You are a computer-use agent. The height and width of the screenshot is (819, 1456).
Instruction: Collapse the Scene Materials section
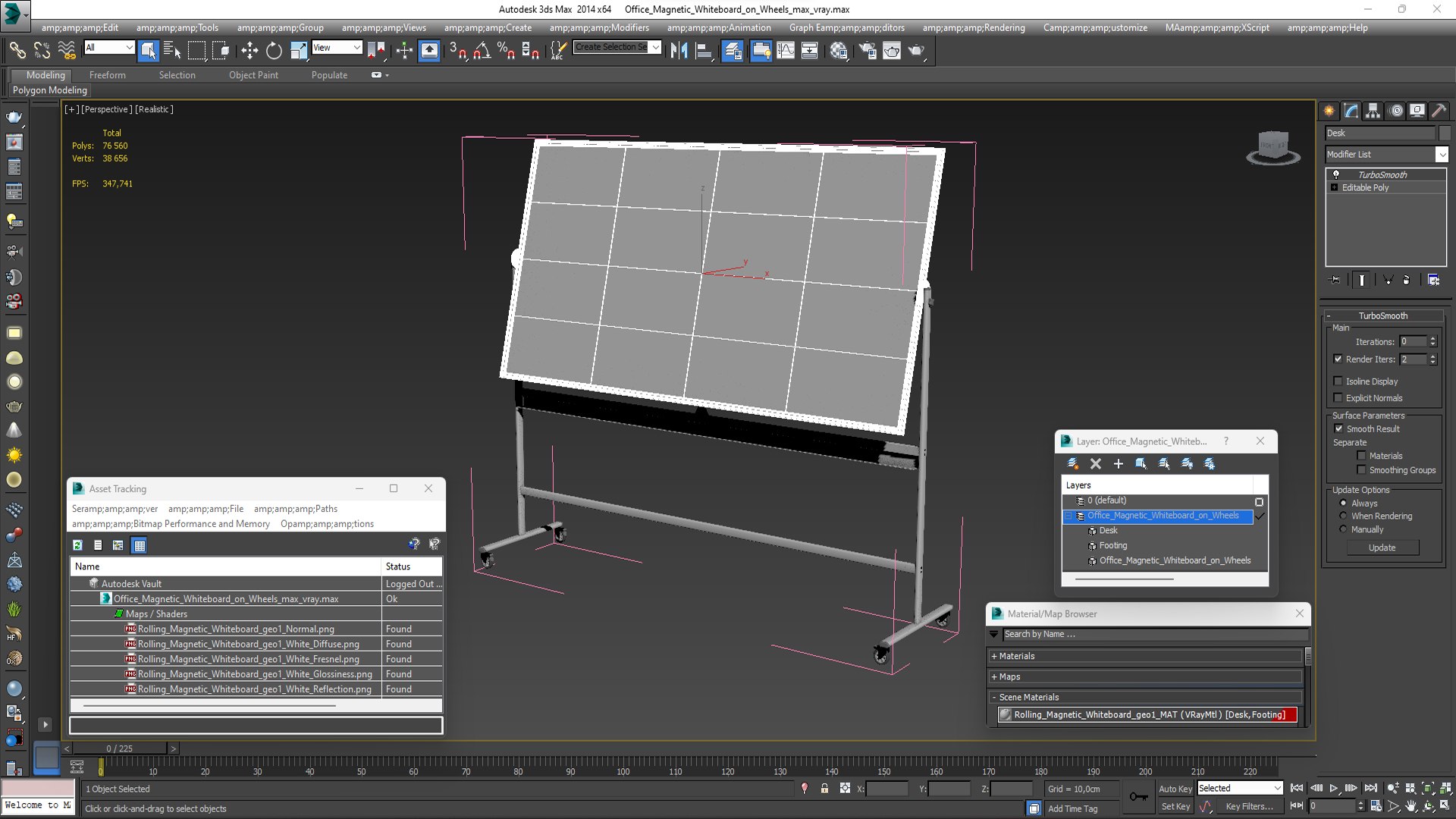[994, 697]
